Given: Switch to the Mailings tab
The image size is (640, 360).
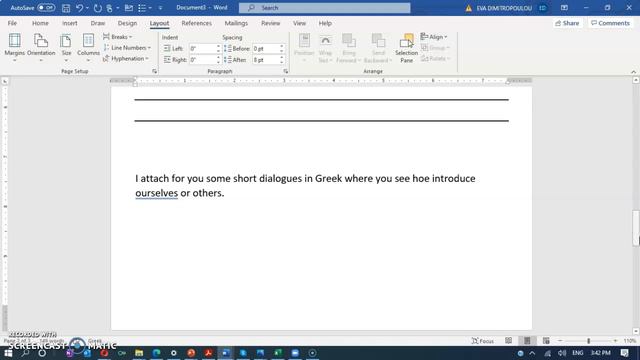Looking at the screenshot, I should (236, 23).
